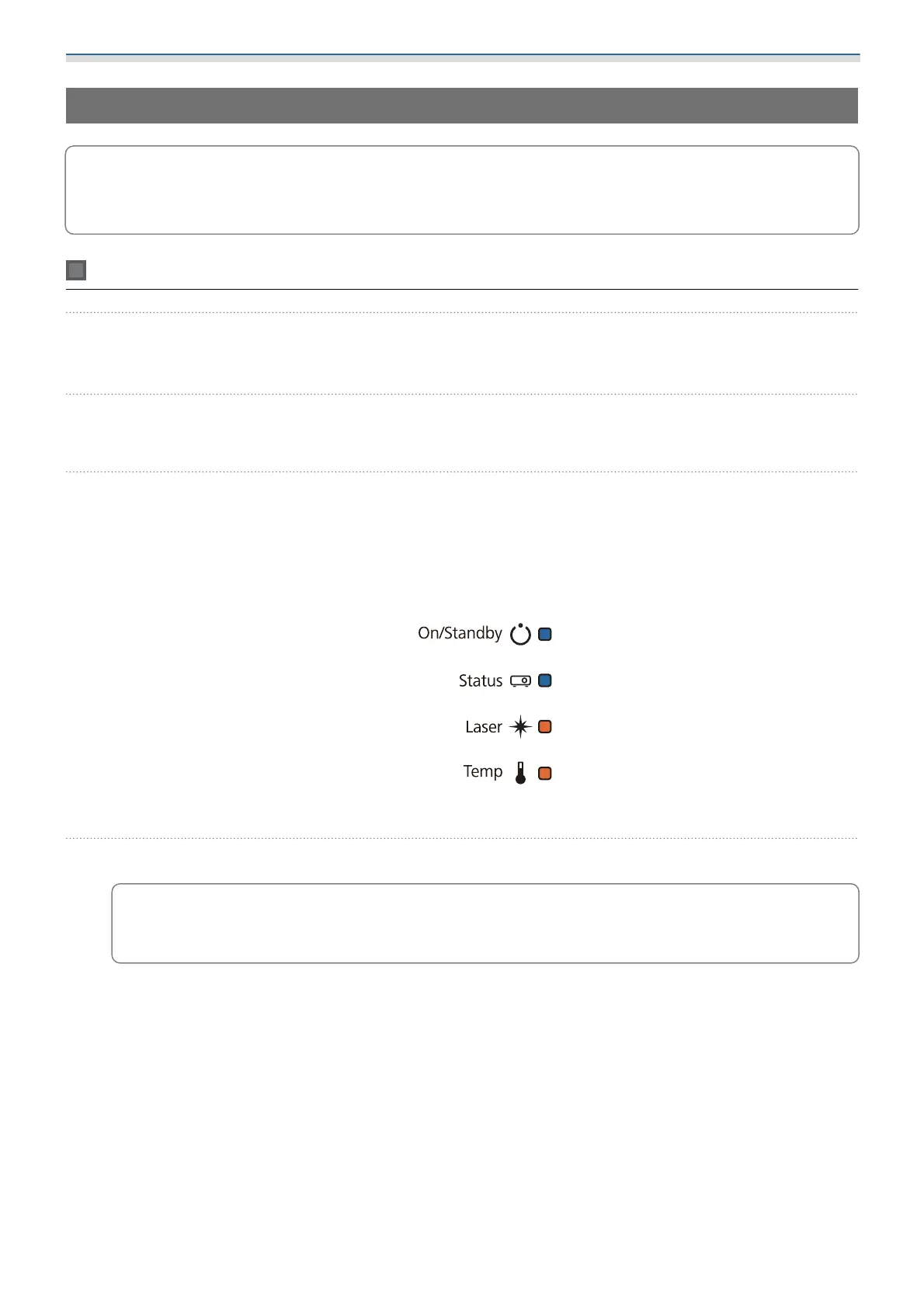The height and width of the screenshot is (1308, 924).
Task: Click the Status text label
Action: pyautogui.click(x=481, y=681)
